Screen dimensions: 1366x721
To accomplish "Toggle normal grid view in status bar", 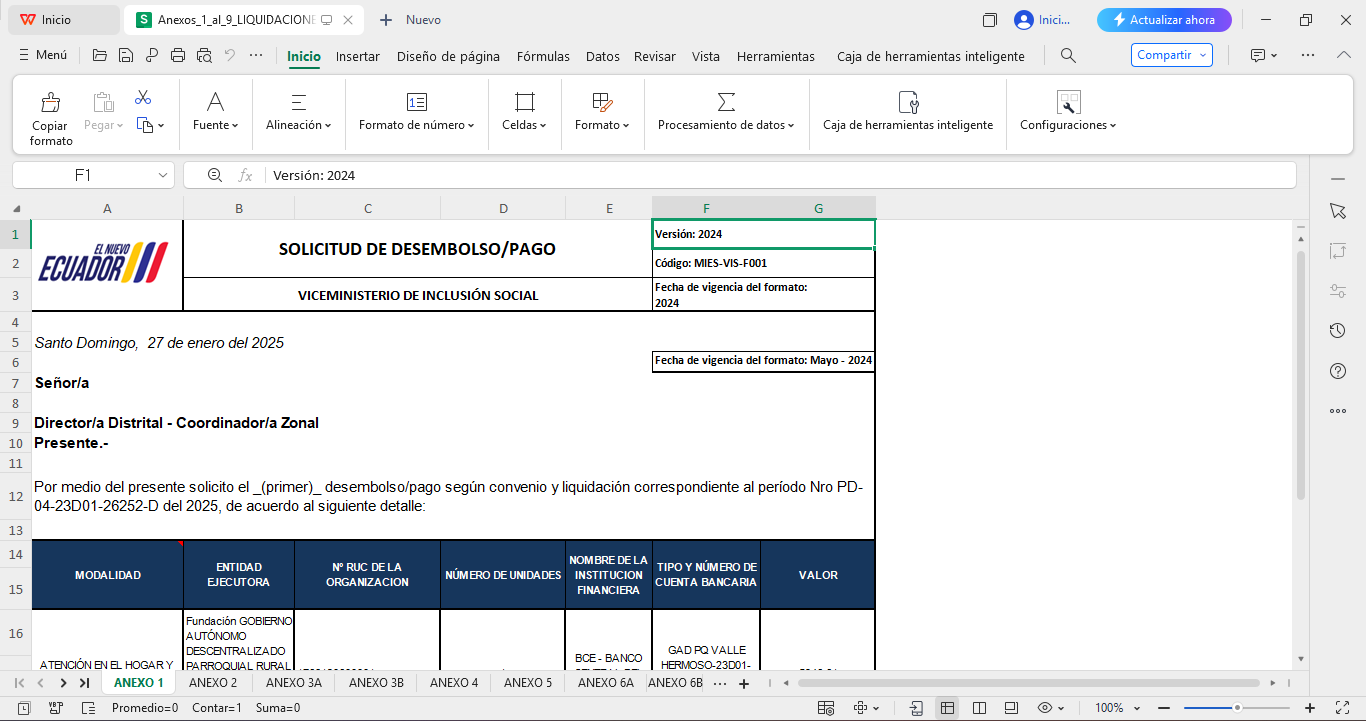I will 947,708.
